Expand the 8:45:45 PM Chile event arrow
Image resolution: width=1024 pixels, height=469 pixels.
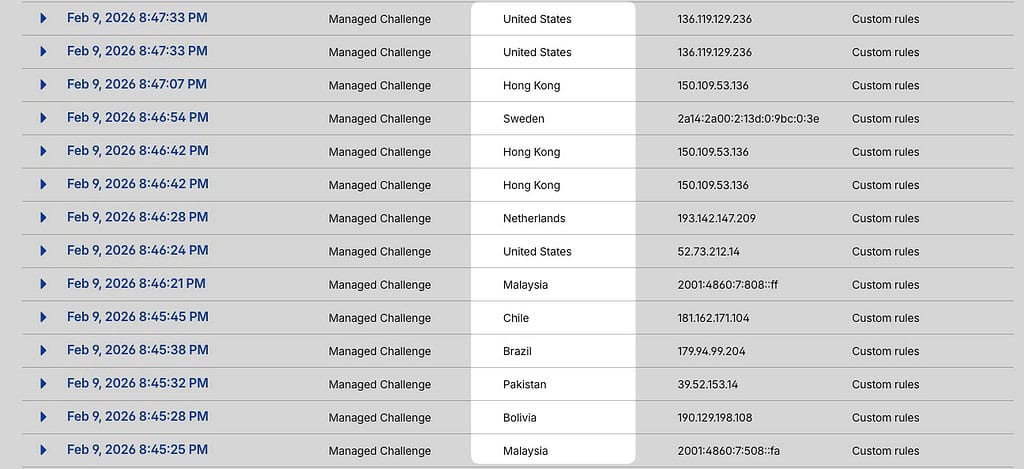(43, 317)
